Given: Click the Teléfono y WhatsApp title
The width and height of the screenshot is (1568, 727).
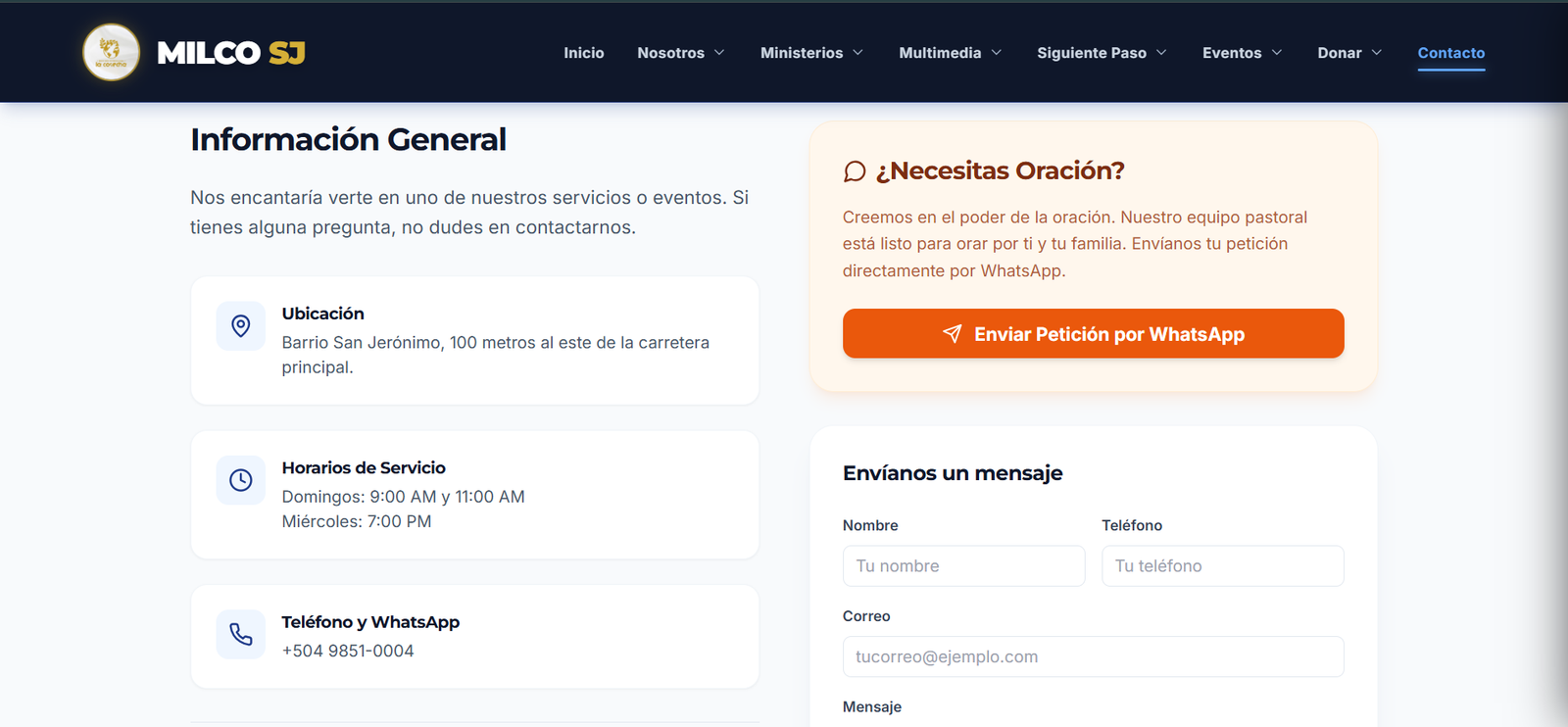Looking at the screenshot, I should [370, 622].
